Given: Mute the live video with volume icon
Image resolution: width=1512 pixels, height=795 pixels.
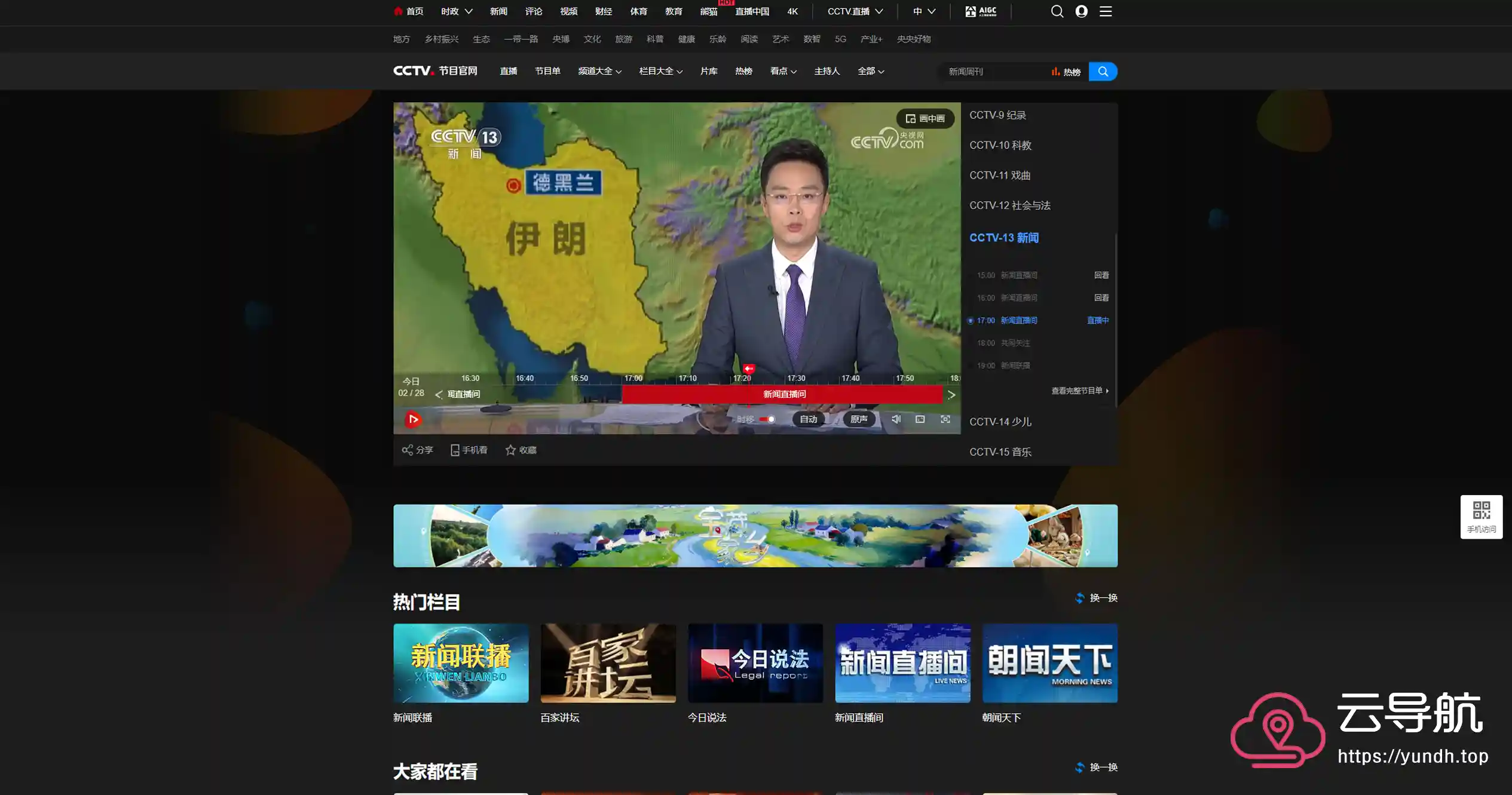Looking at the screenshot, I should pyautogui.click(x=896, y=419).
